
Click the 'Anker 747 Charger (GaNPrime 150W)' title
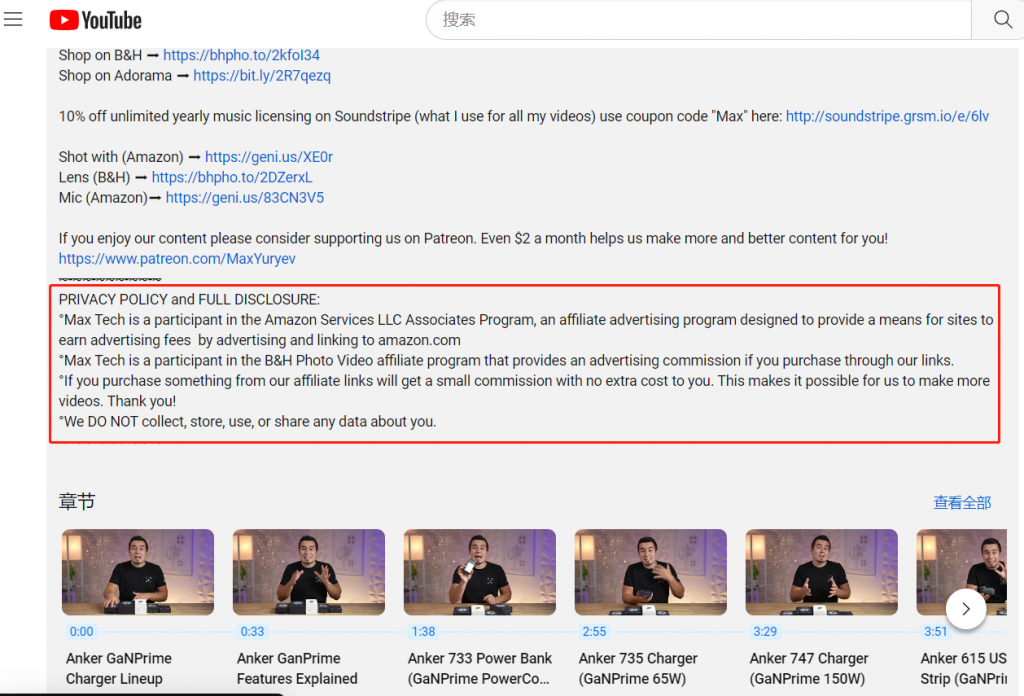pos(809,669)
